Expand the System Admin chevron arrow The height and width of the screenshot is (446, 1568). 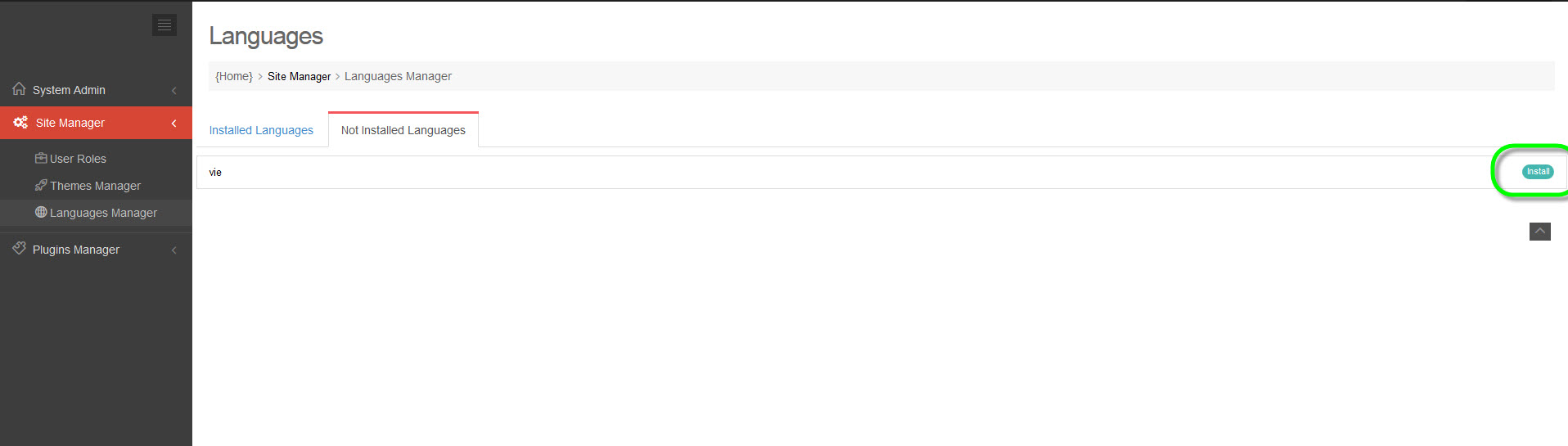tap(173, 90)
